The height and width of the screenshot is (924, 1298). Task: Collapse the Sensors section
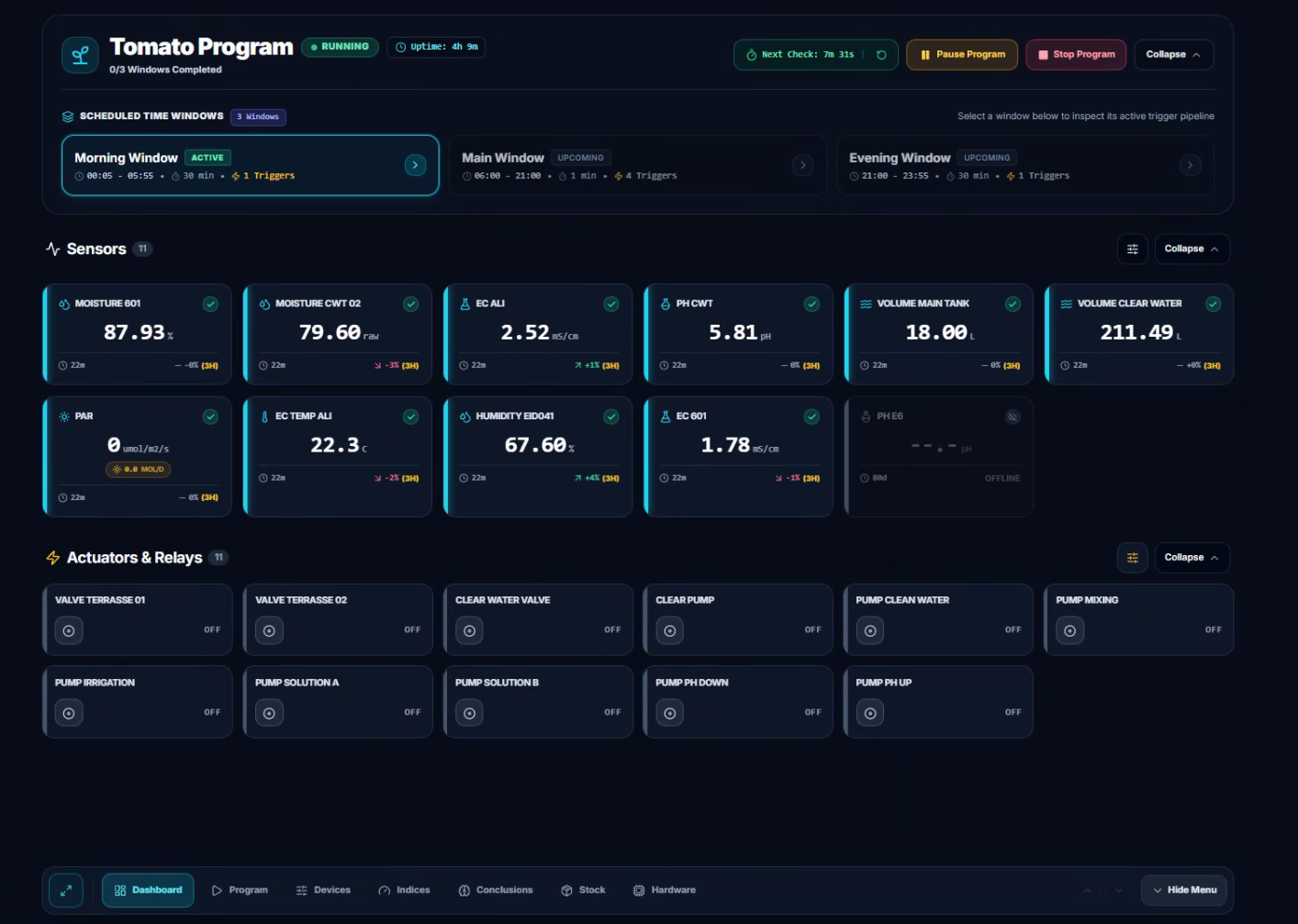(1192, 249)
